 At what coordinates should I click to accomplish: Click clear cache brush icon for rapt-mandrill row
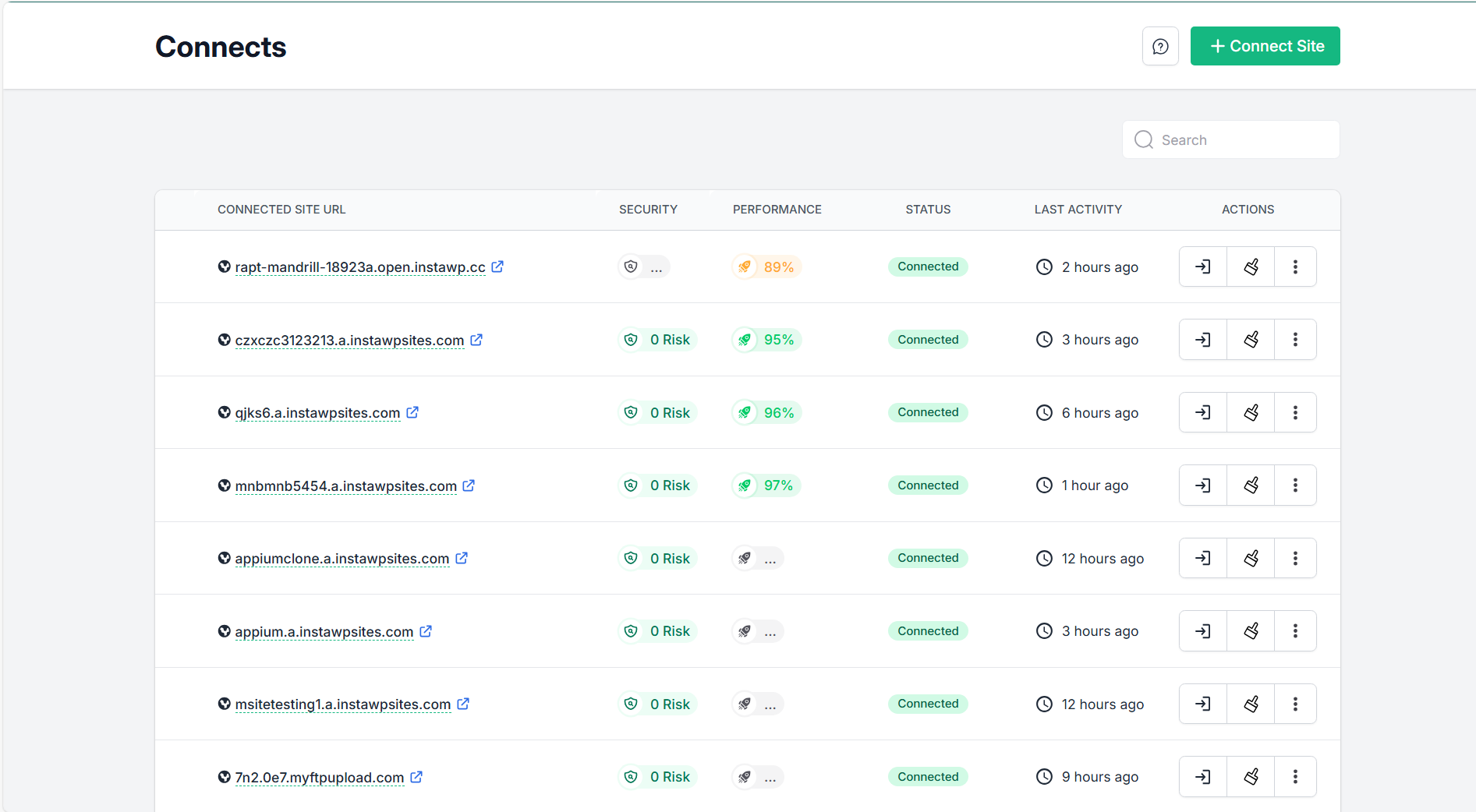(1251, 267)
